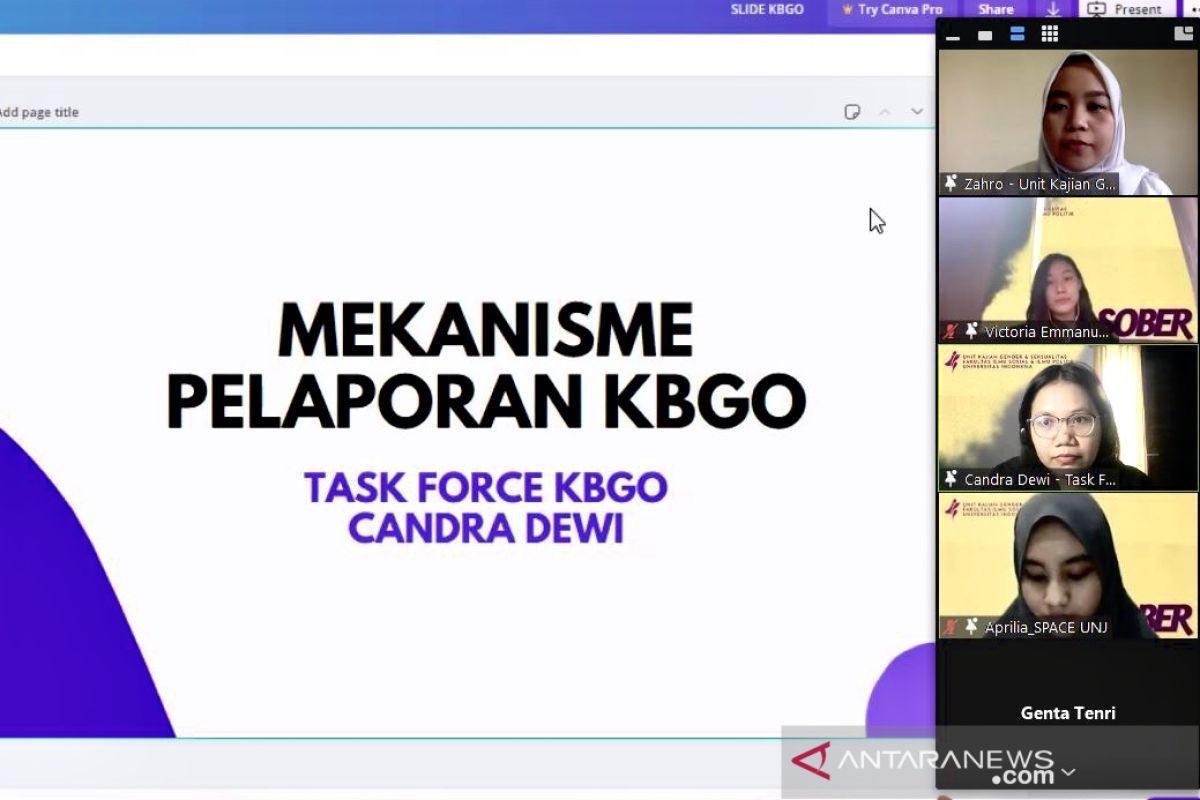This screenshot has height=800, width=1200.
Task: Select Victoria Emmanu... video thumbnail
Action: pyautogui.click(x=1068, y=269)
